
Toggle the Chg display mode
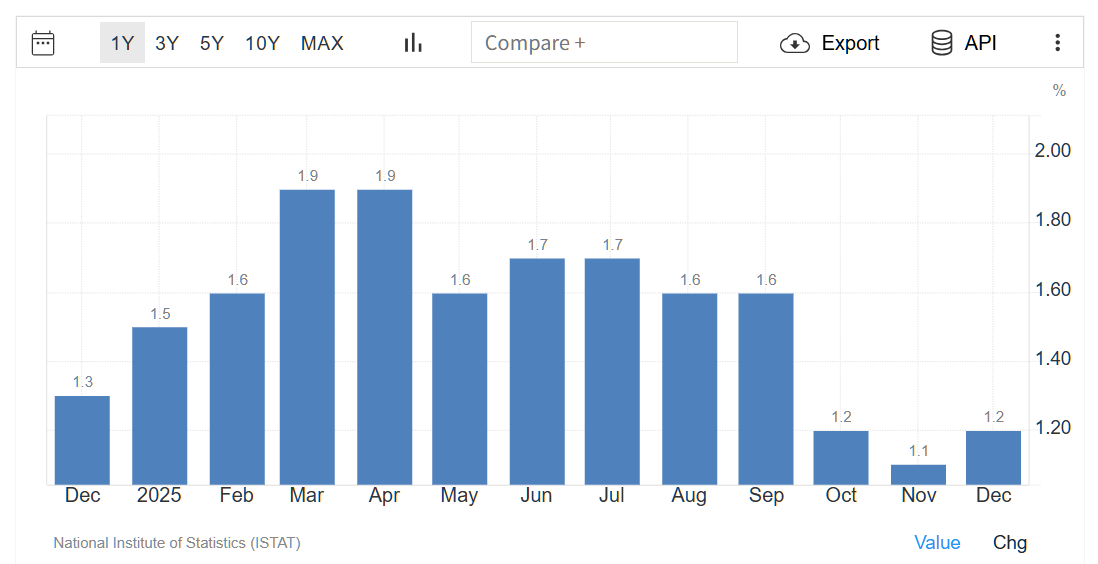[1009, 542]
